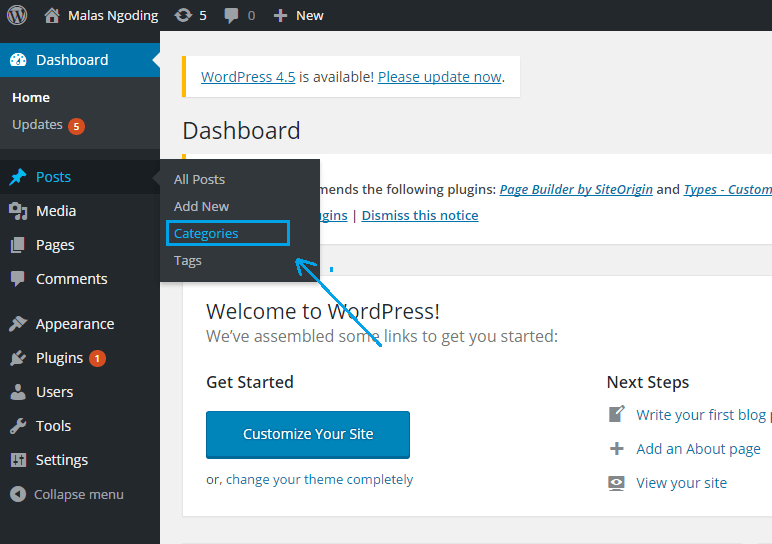Select Tags in Posts submenu

(x=188, y=260)
